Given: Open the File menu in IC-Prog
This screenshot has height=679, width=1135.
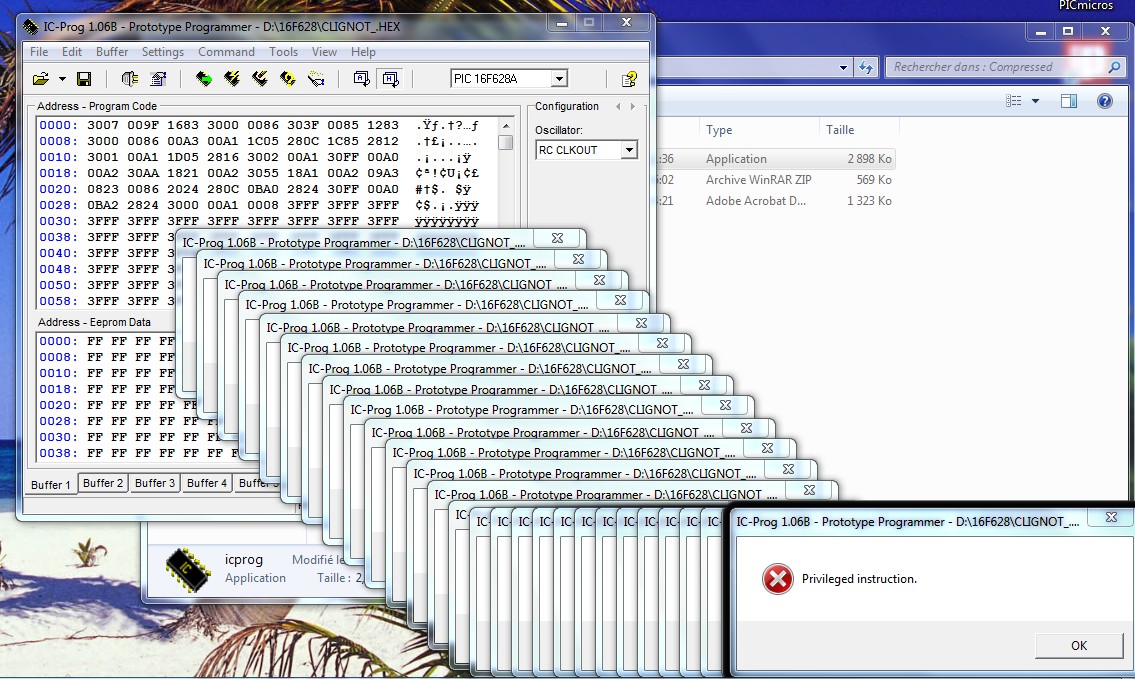Looking at the screenshot, I should click(x=39, y=51).
